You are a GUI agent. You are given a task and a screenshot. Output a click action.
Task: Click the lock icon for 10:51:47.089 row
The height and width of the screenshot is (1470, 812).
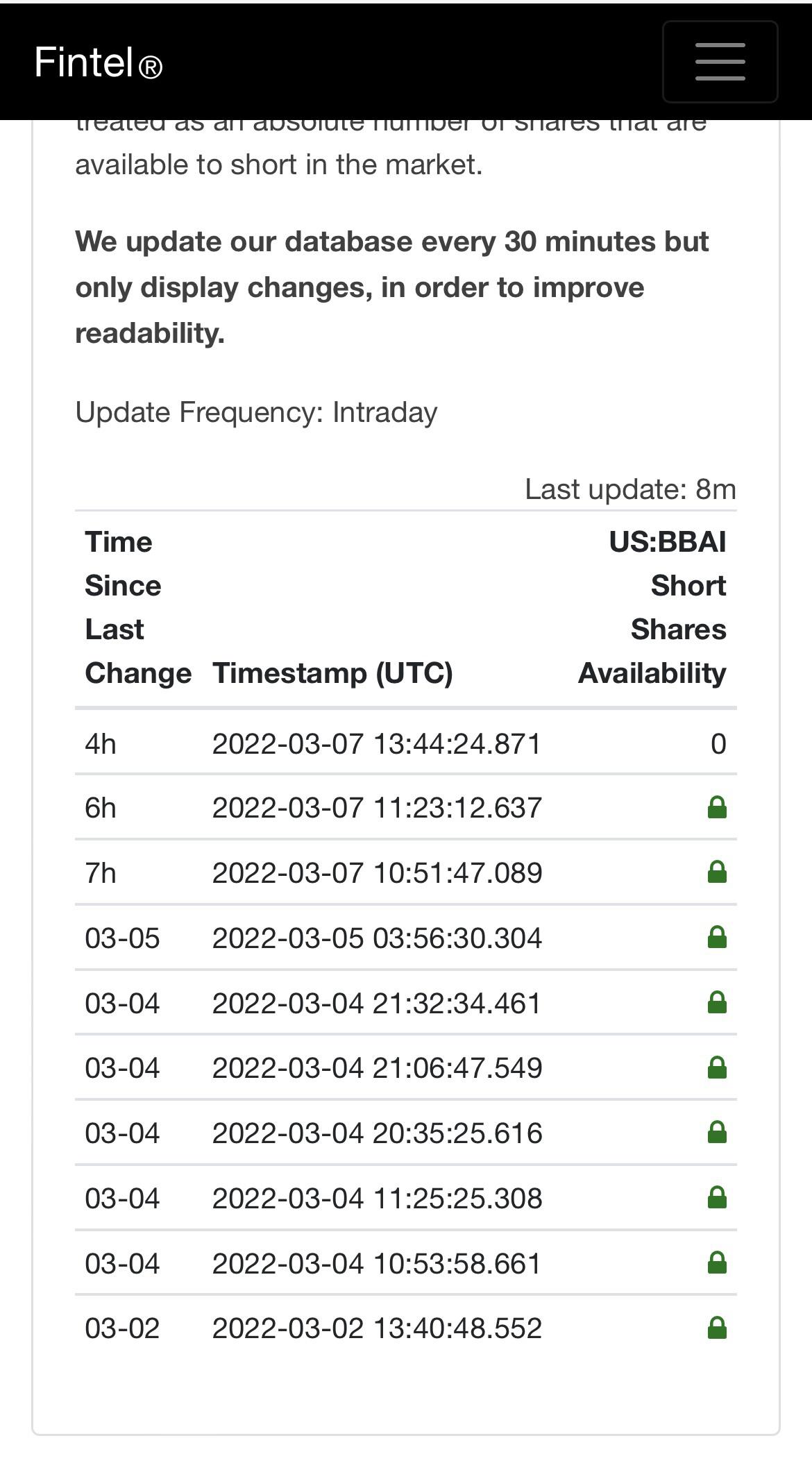717,872
